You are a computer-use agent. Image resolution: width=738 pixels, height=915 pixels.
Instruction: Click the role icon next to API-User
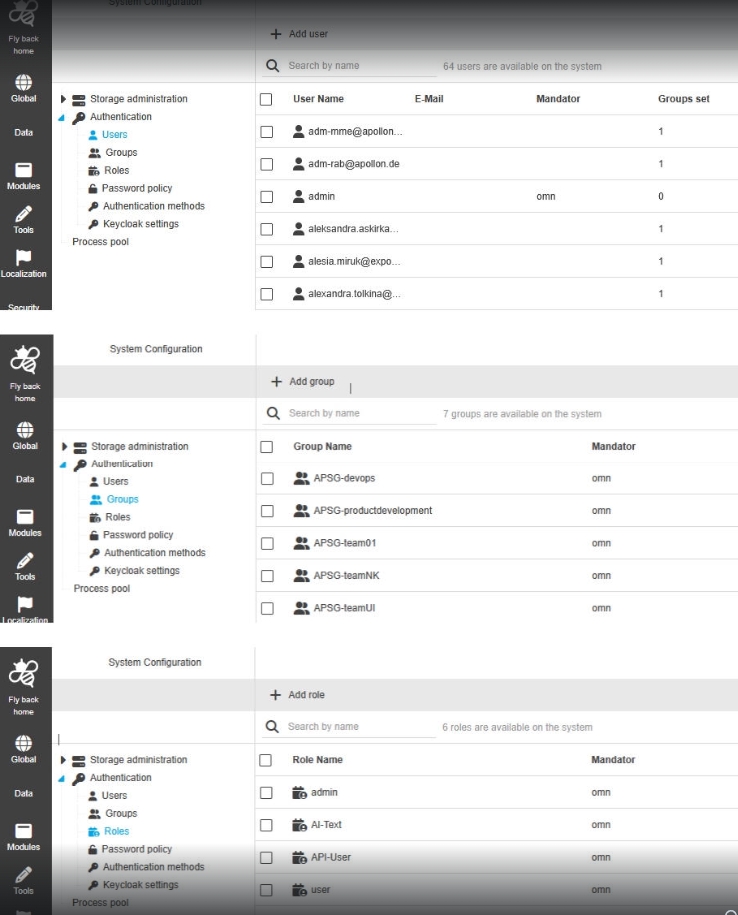coord(298,857)
